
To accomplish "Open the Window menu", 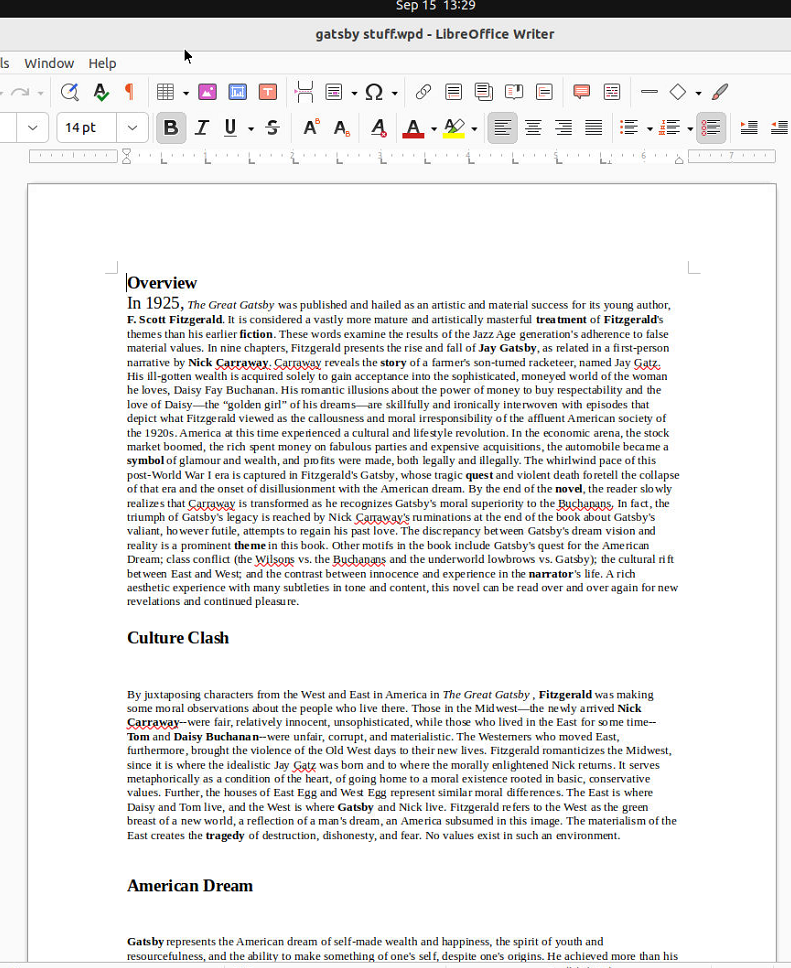I will pyautogui.click(x=49, y=63).
